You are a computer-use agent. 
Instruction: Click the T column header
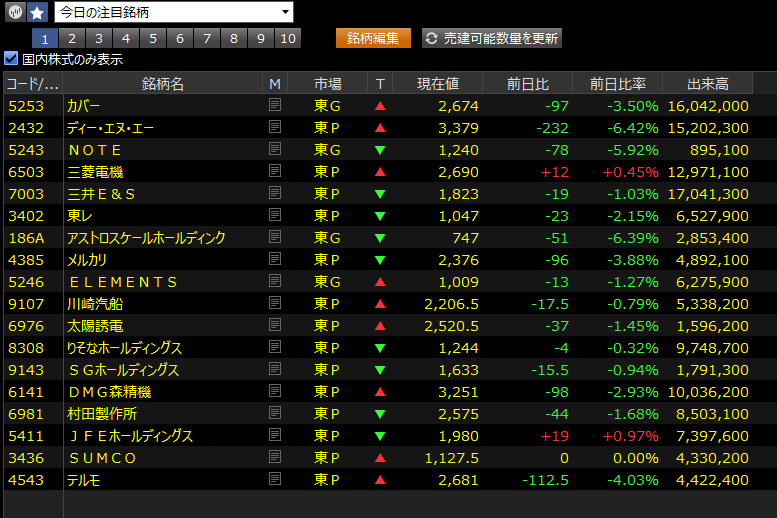tap(380, 83)
